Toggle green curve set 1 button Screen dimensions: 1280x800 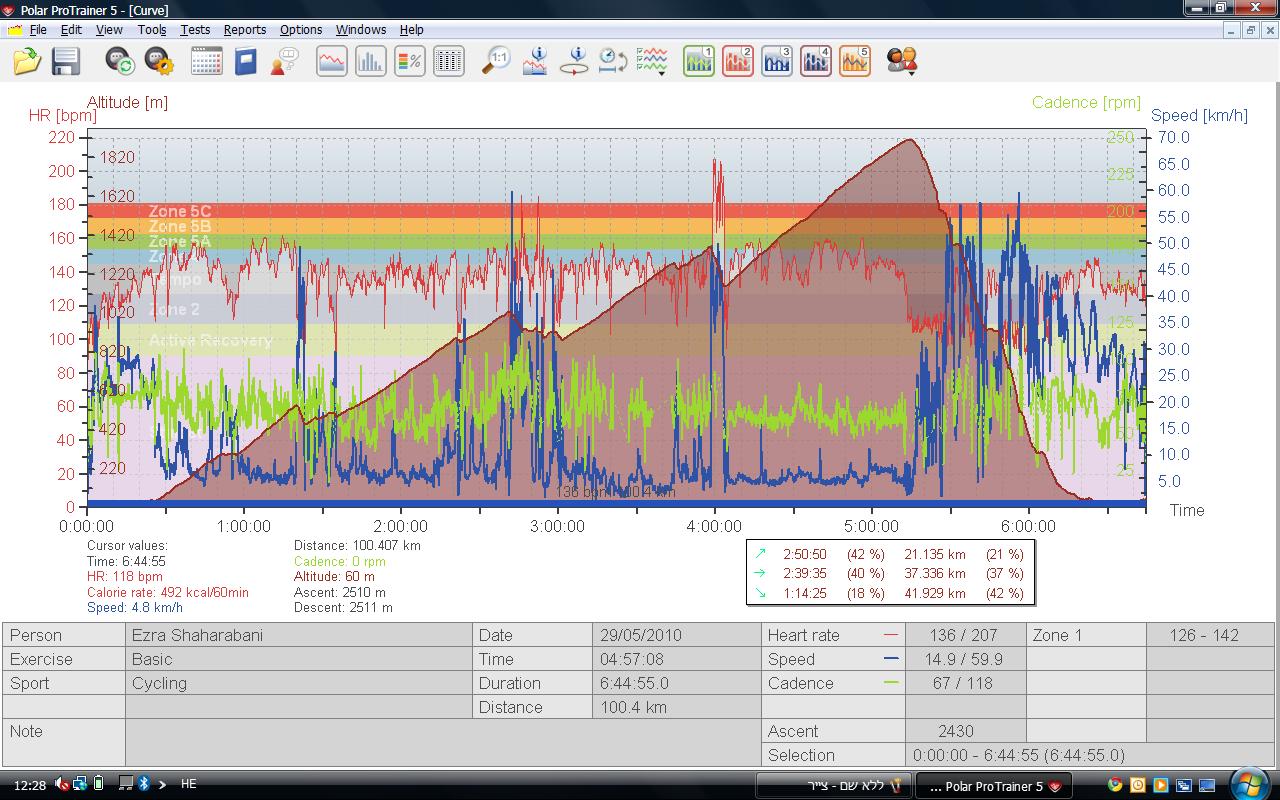[698, 61]
